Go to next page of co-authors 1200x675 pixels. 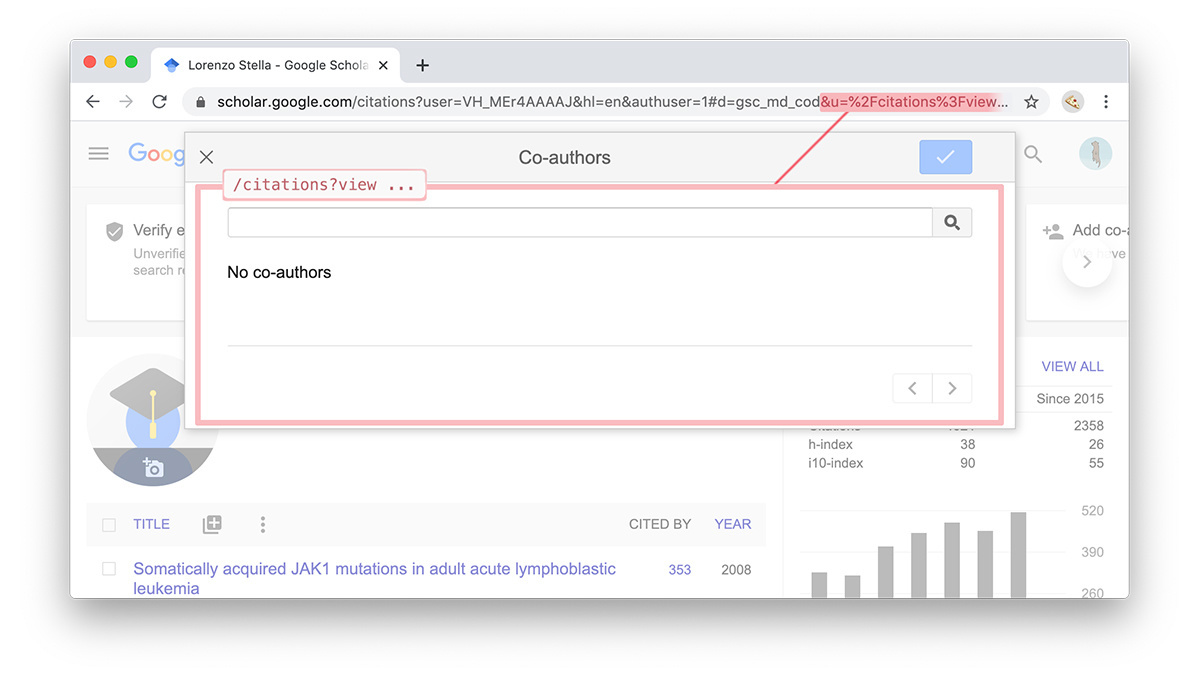tap(952, 388)
